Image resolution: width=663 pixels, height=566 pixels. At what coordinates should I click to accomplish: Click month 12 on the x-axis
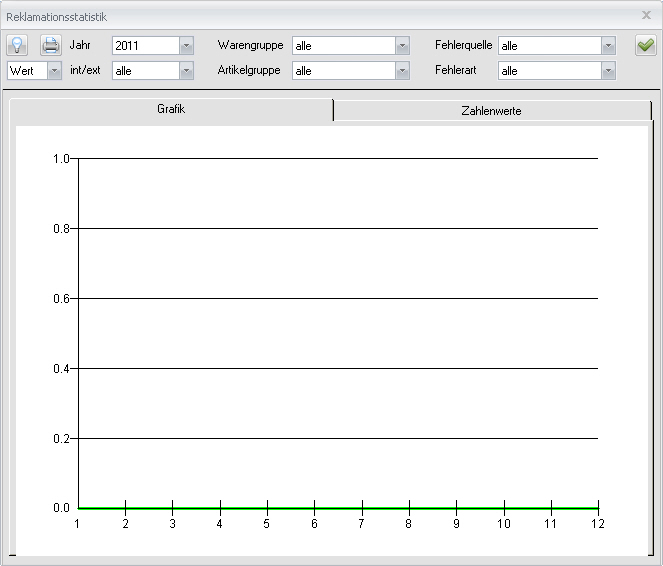[x=598, y=524]
